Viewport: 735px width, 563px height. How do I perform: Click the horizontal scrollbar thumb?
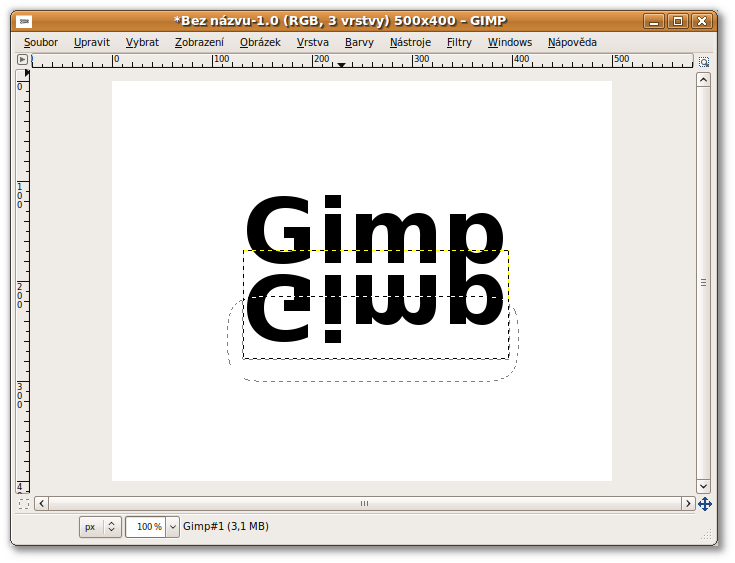coord(364,503)
